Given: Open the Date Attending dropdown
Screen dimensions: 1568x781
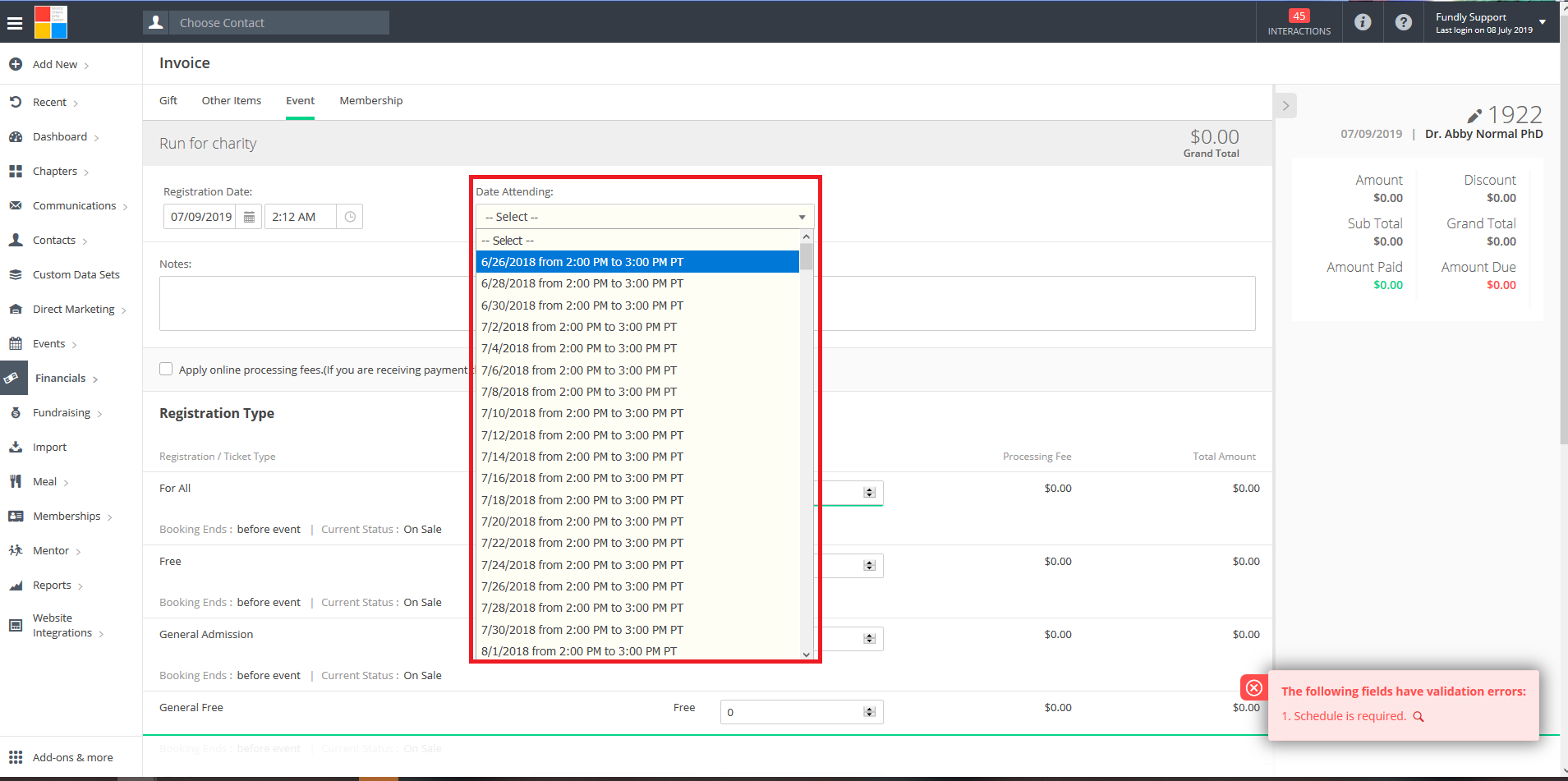Looking at the screenshot, I should tap(645, 217).
